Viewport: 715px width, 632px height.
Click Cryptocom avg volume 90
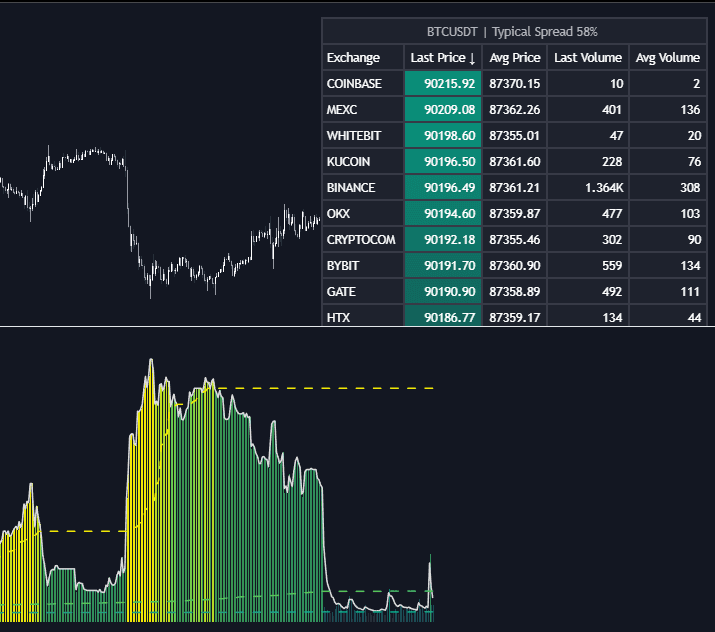tap(668, 239)
